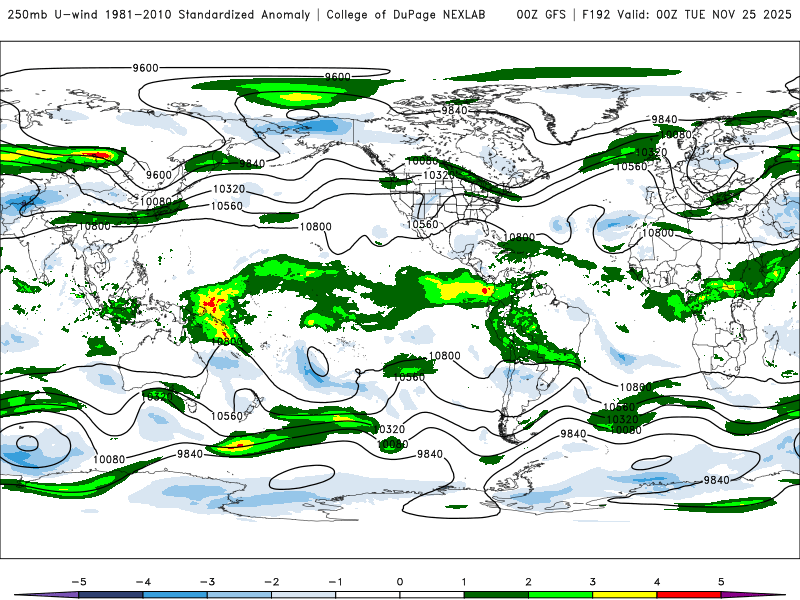The image size is (800, 600).
Task: Click the pale blue -2 to -1 colorbar segment
Action: coord(304,595)
